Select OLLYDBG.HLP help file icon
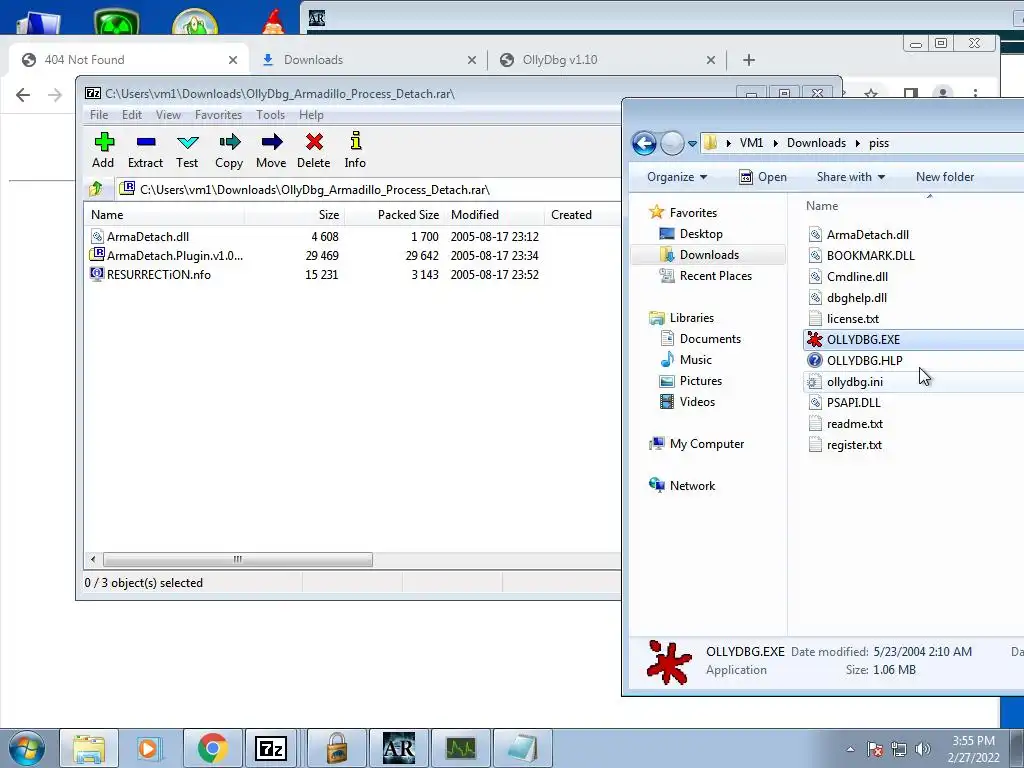The image size is (1024, 768). [814, 360]
